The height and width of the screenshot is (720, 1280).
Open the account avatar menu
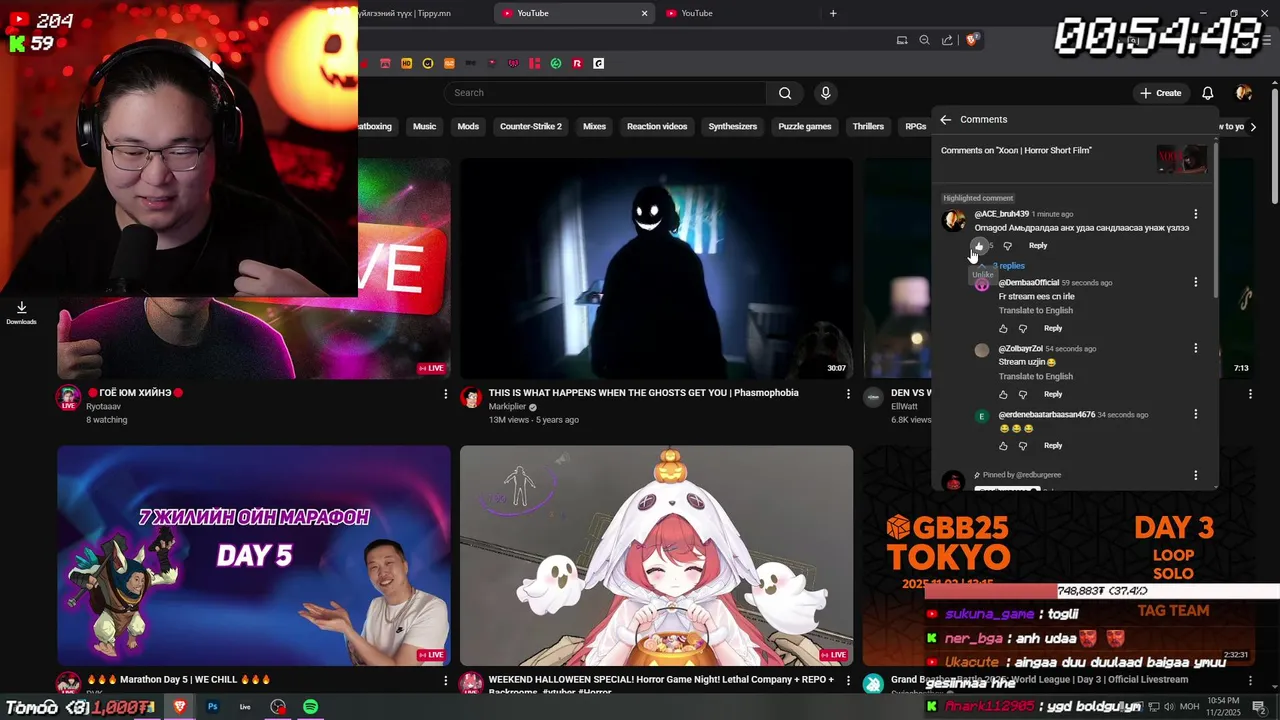pos(1244,93)
